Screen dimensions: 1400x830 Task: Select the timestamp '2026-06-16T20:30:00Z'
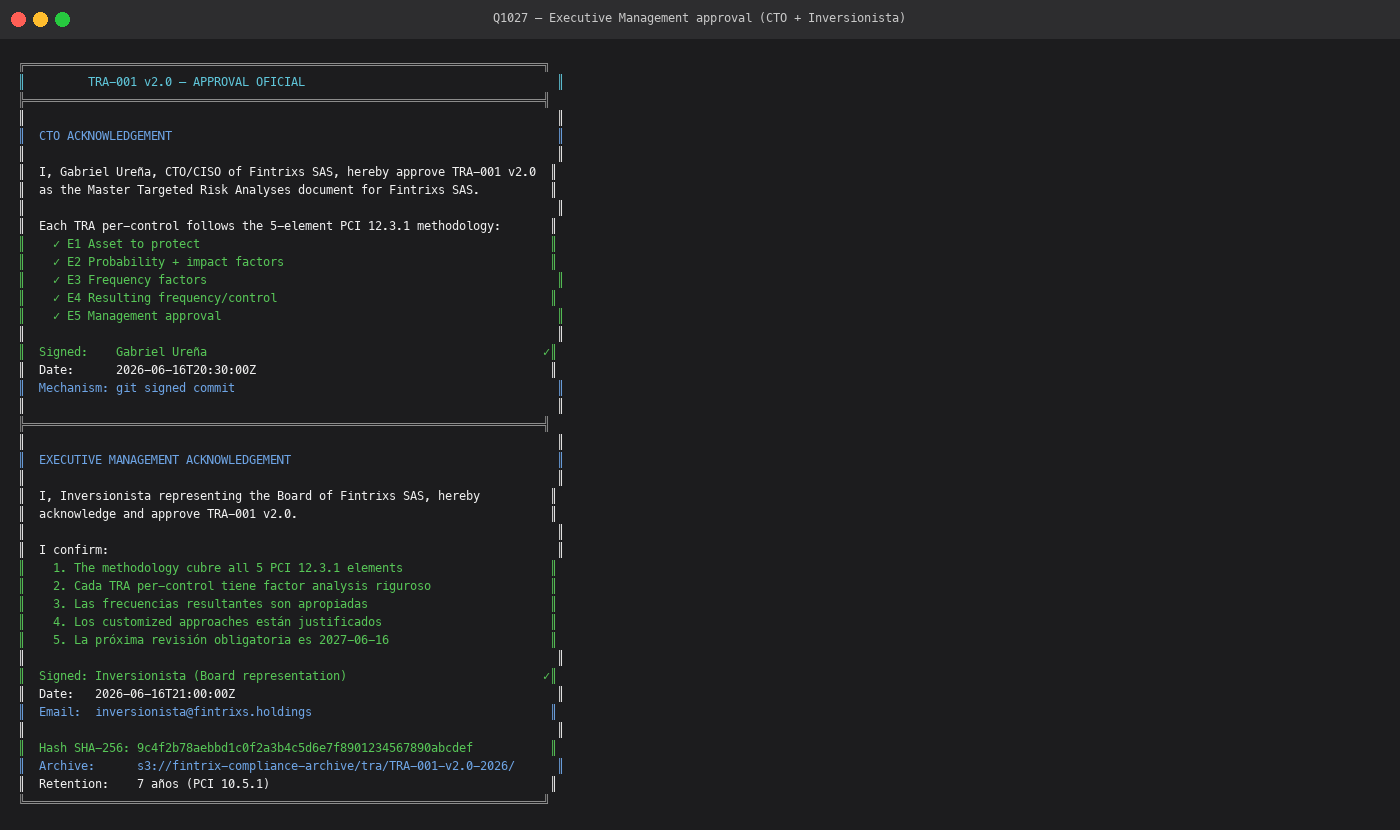186,370
